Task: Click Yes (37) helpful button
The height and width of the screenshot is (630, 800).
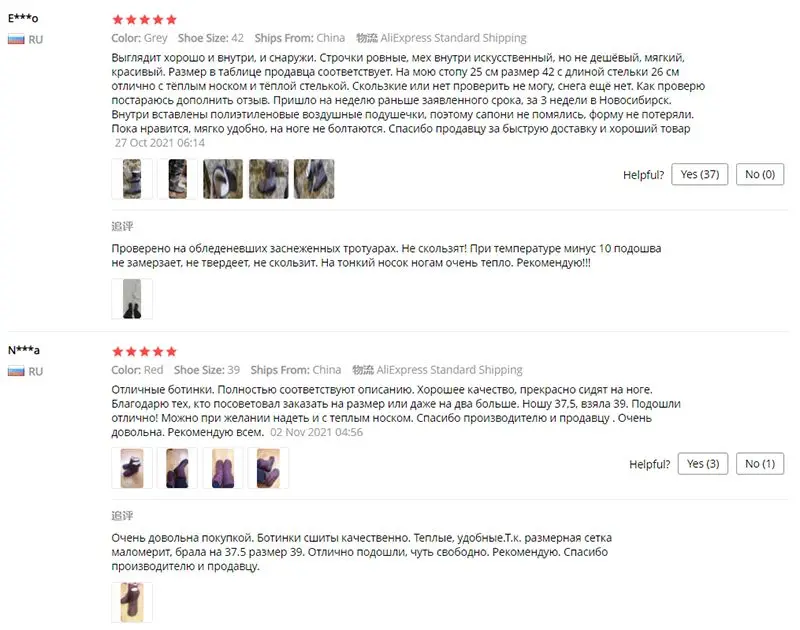Action: click(699, 174)
